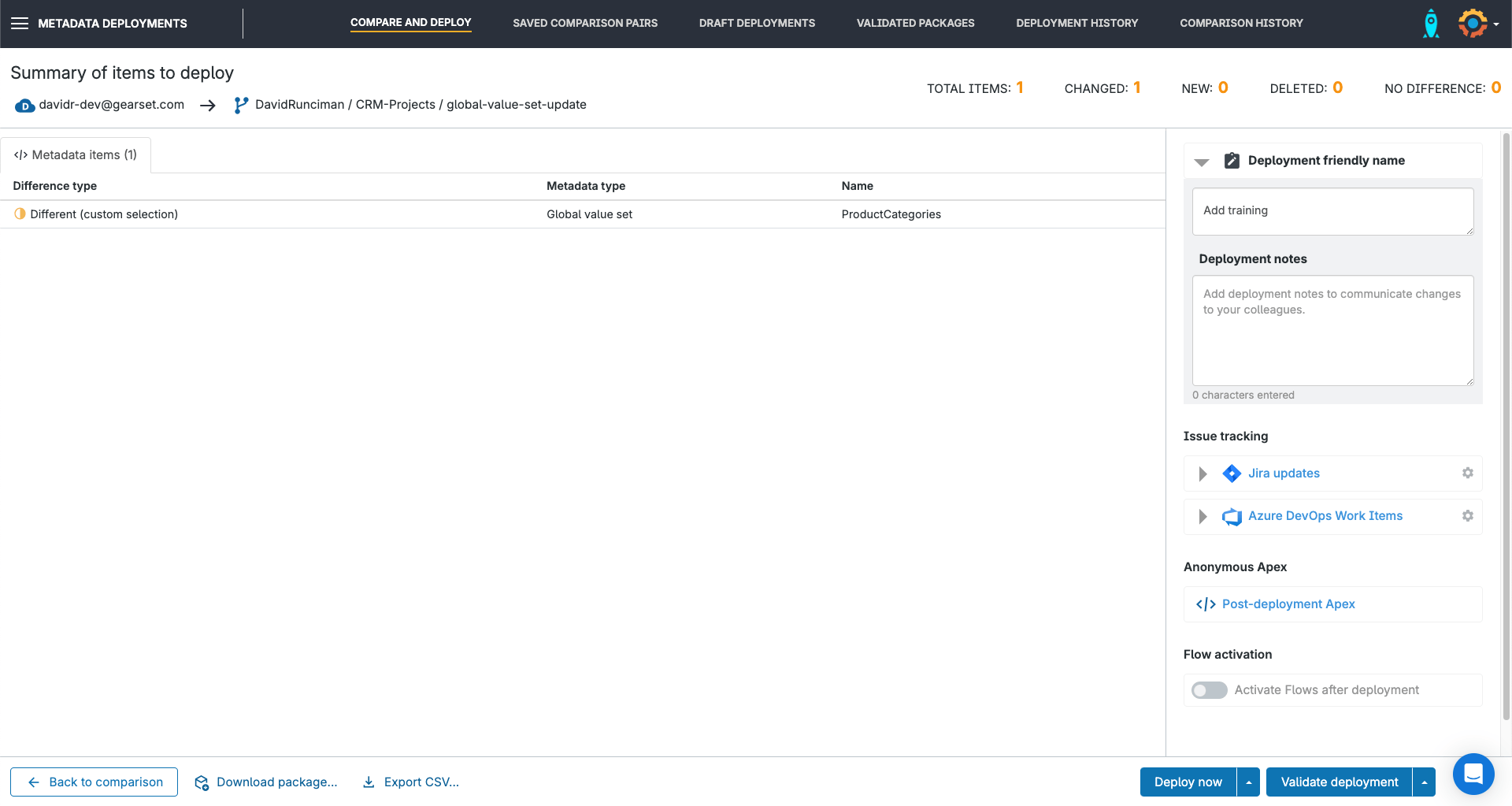
Task: Switch to Saved Comparison Pairs
Action: coord(585,23)
